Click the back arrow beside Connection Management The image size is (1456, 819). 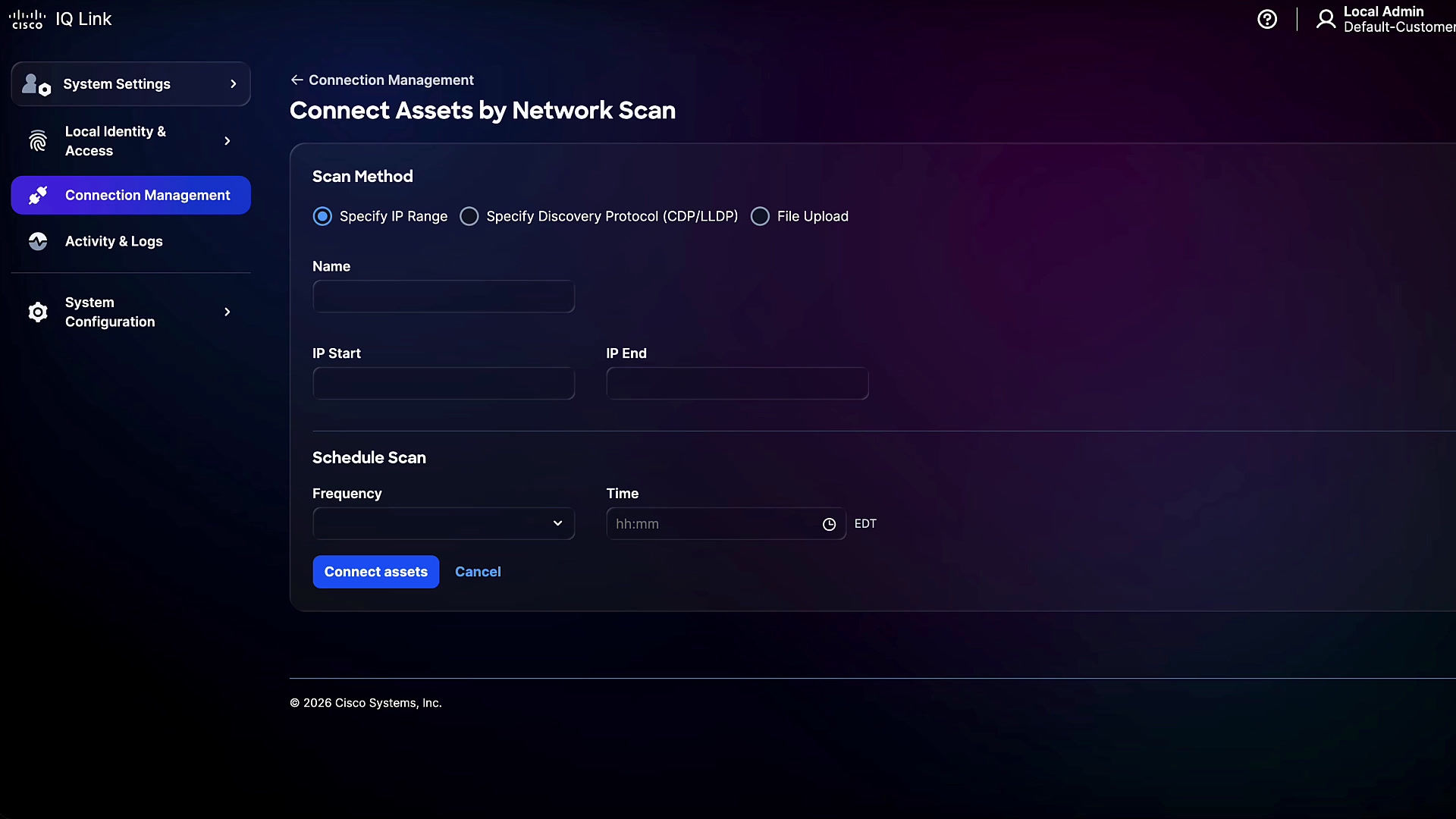tap(297, 80)
